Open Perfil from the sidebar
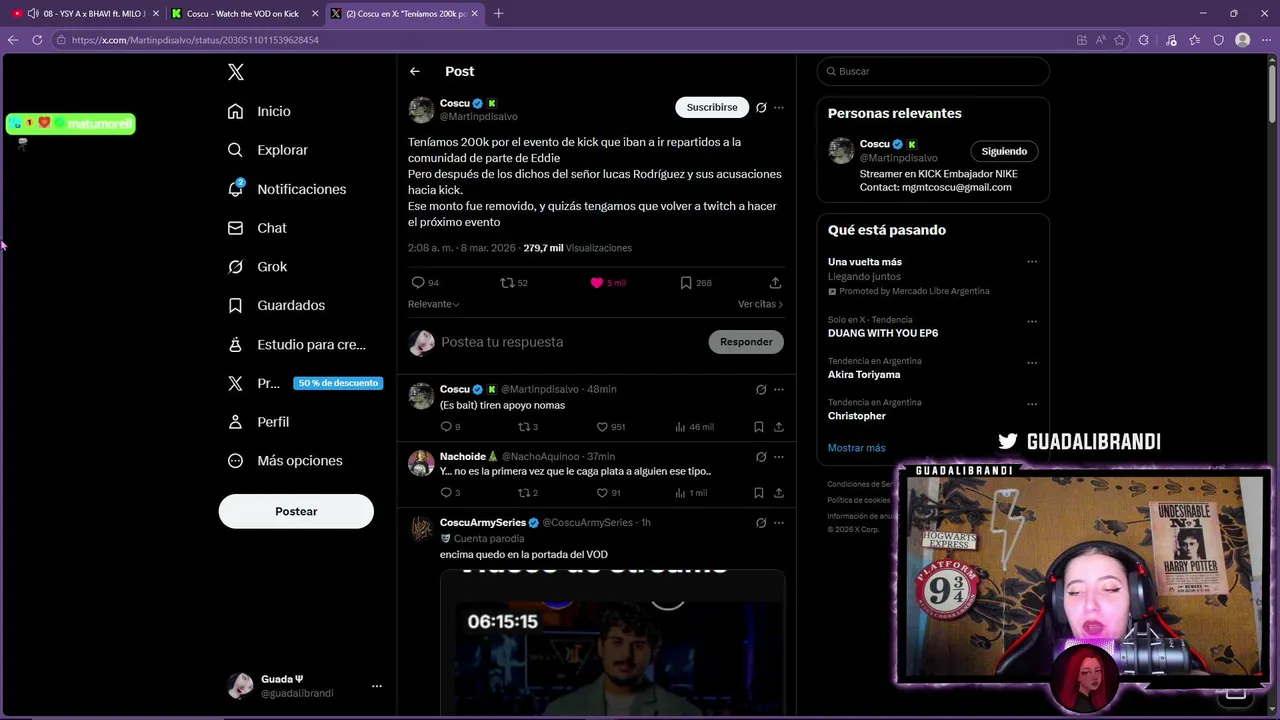1280x720 pixels. coord(258,422)
